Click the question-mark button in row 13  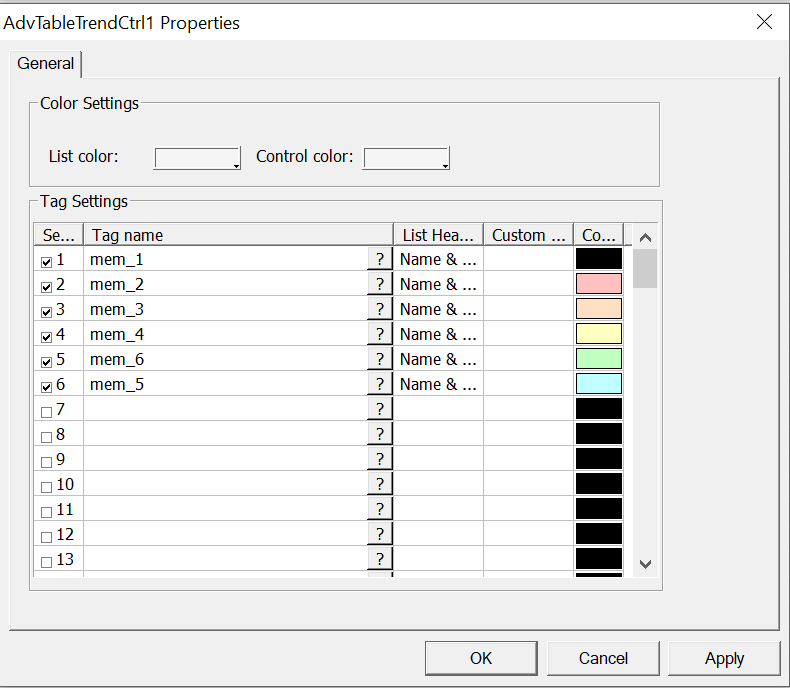pyautogui.click(x=380, y=559)
